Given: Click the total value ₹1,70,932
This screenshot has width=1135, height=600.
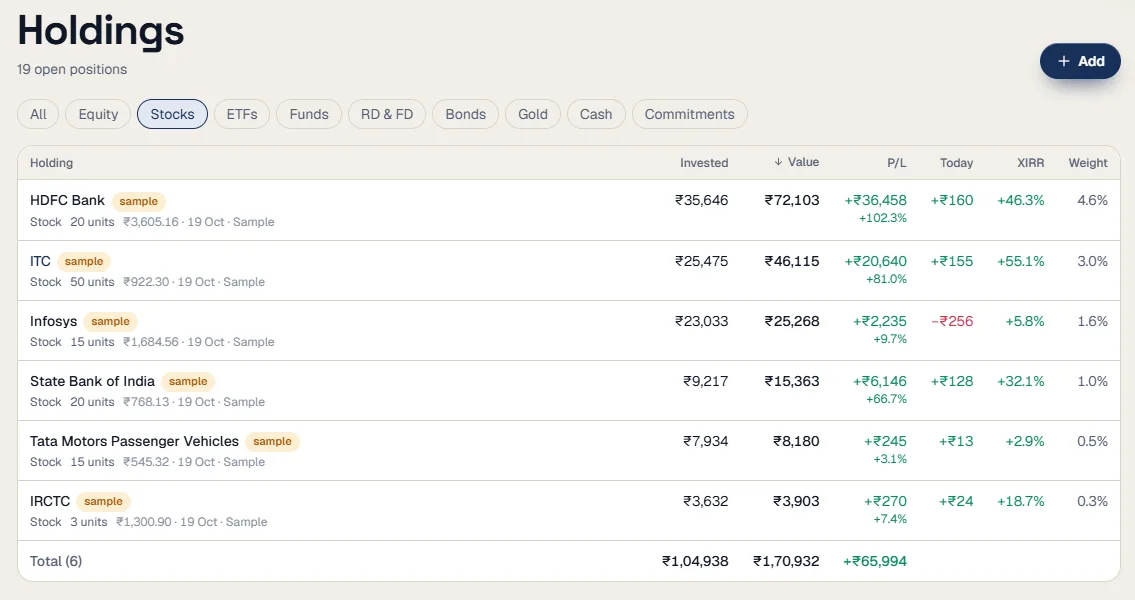Looking at the screenshot, I should pos(786,562).
